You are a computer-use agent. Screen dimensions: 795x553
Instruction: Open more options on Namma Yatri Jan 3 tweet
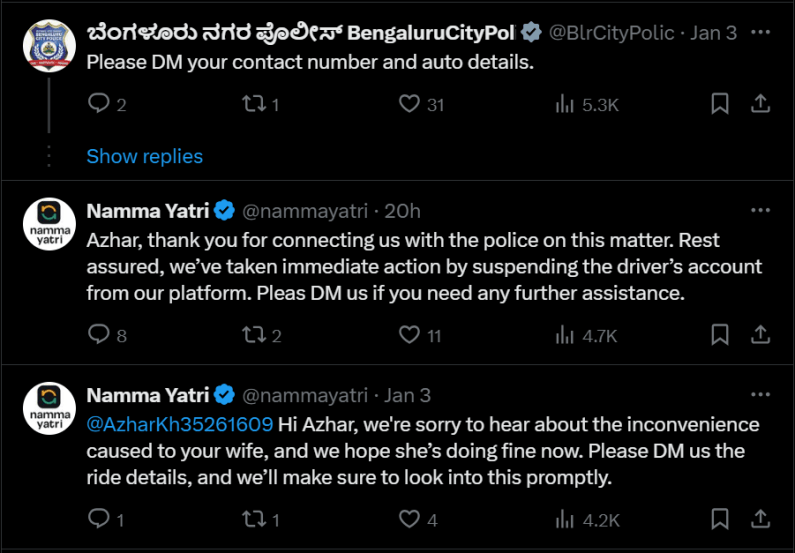[x=760, y=395]
